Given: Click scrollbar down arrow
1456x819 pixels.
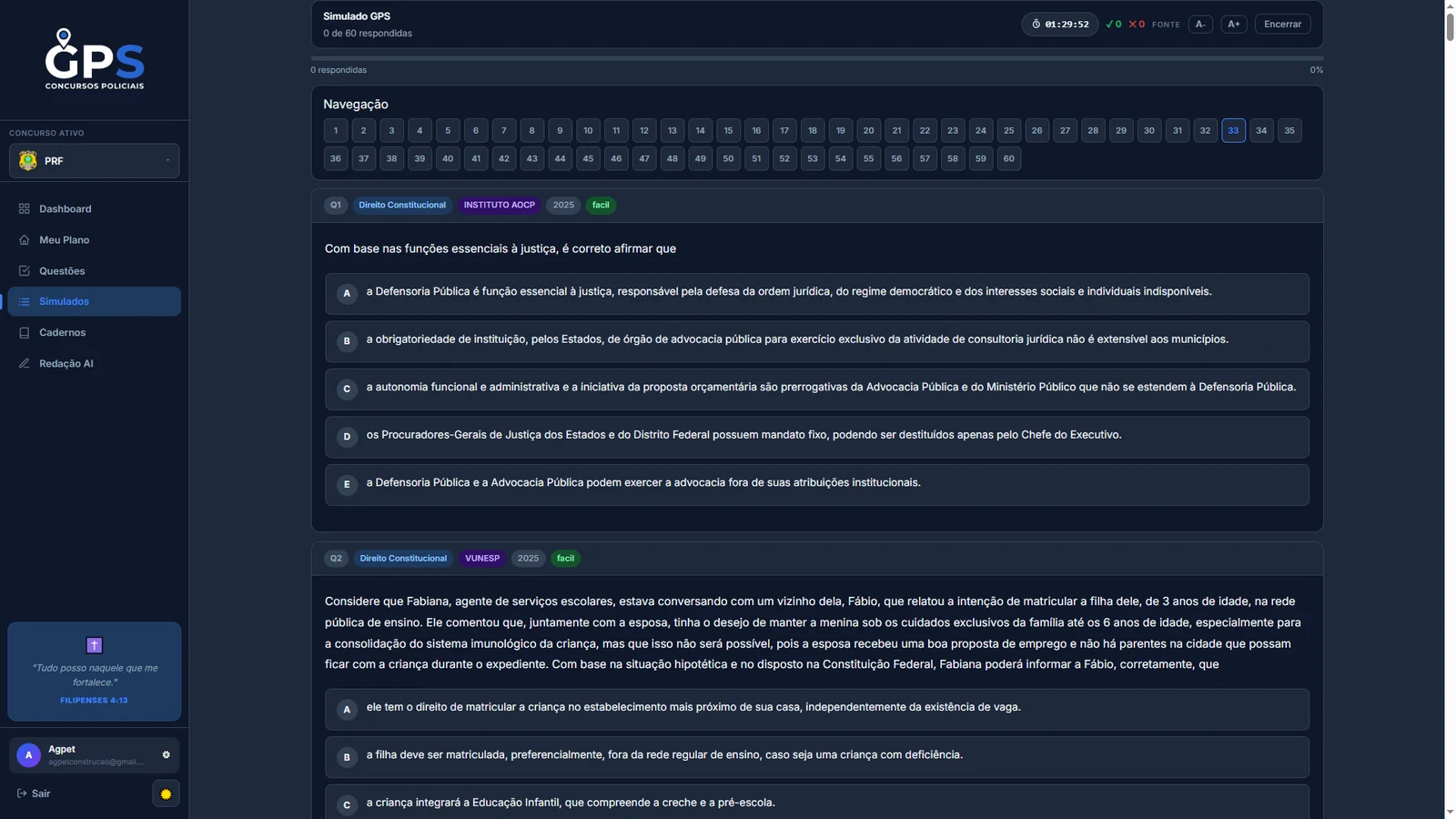Looking at the screenshot, I should coord(1450,812).
